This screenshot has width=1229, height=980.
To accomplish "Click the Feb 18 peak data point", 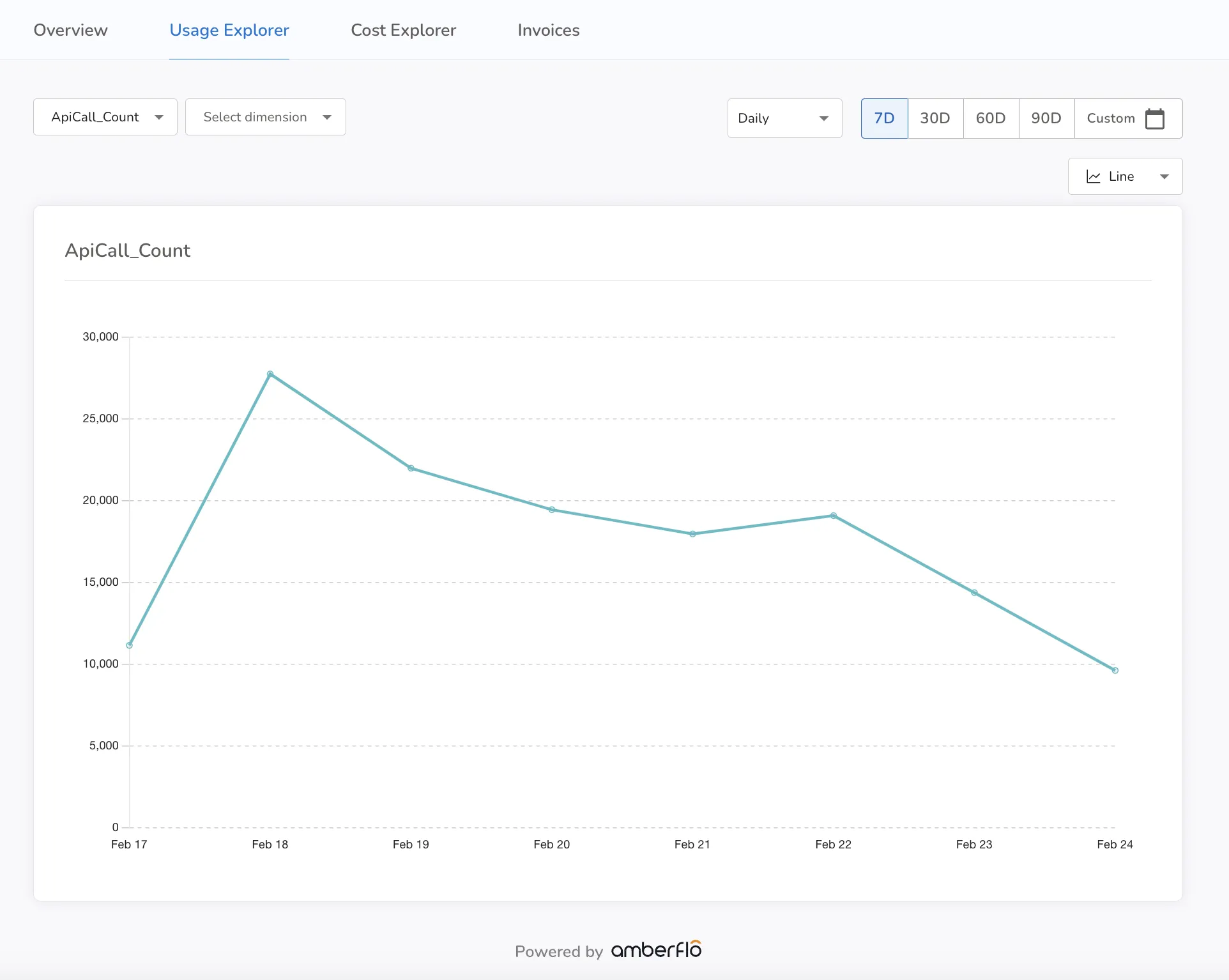I will coord(270,374).
